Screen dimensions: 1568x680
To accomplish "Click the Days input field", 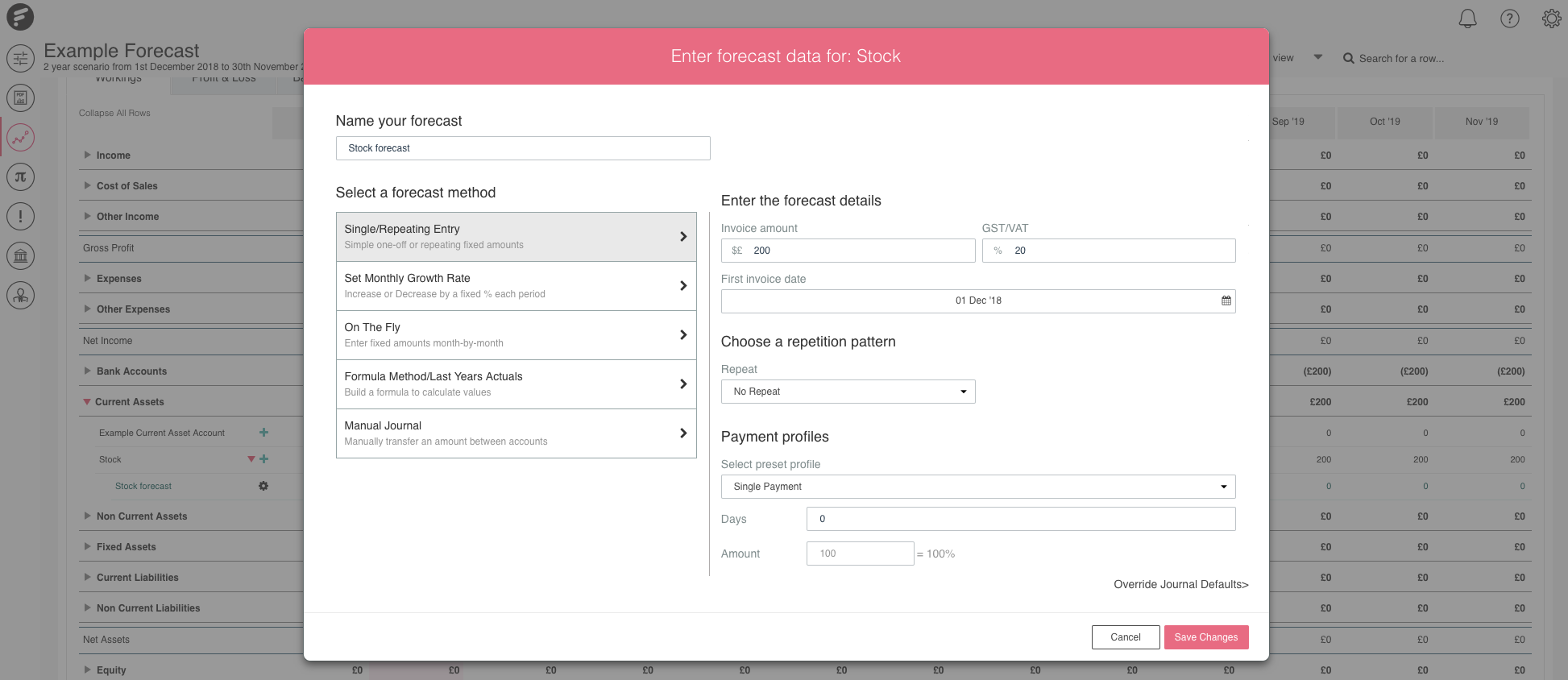I will (1021, 519).
